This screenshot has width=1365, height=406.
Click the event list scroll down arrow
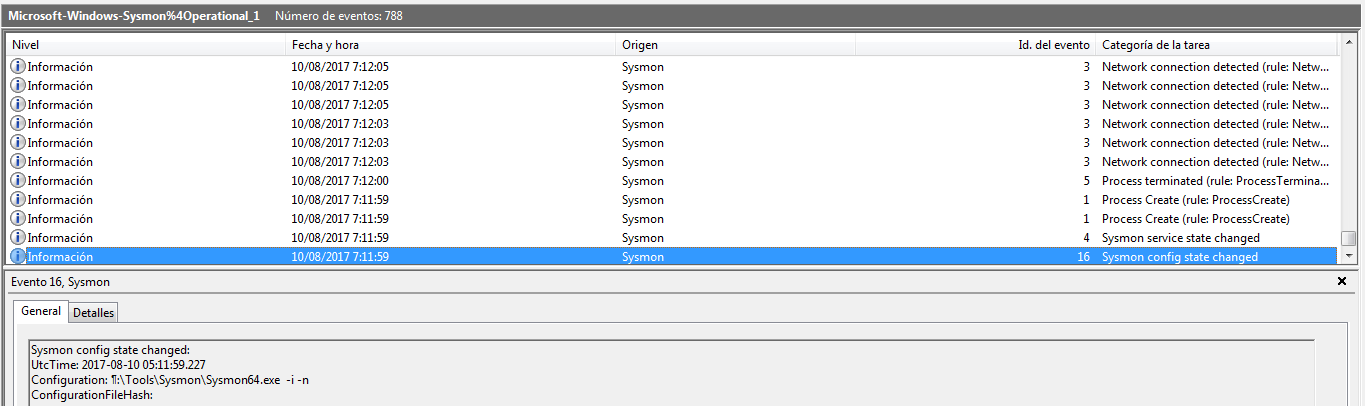click(1349, 256)
